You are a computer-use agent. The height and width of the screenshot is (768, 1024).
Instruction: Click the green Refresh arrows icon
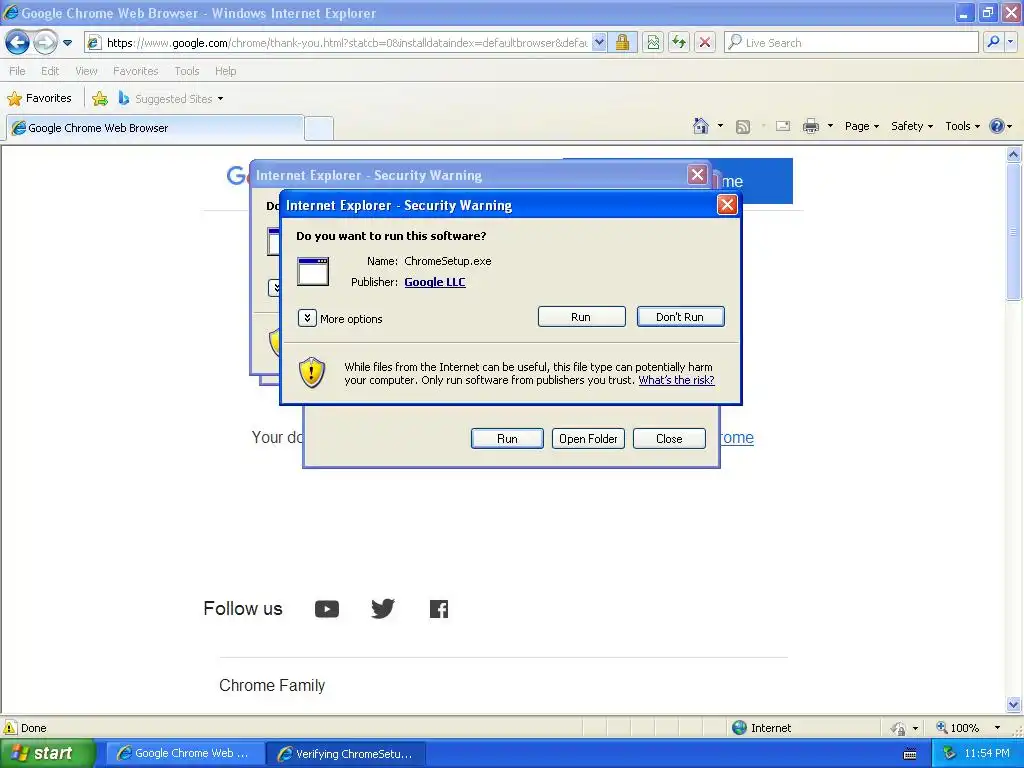pos(679,42)
